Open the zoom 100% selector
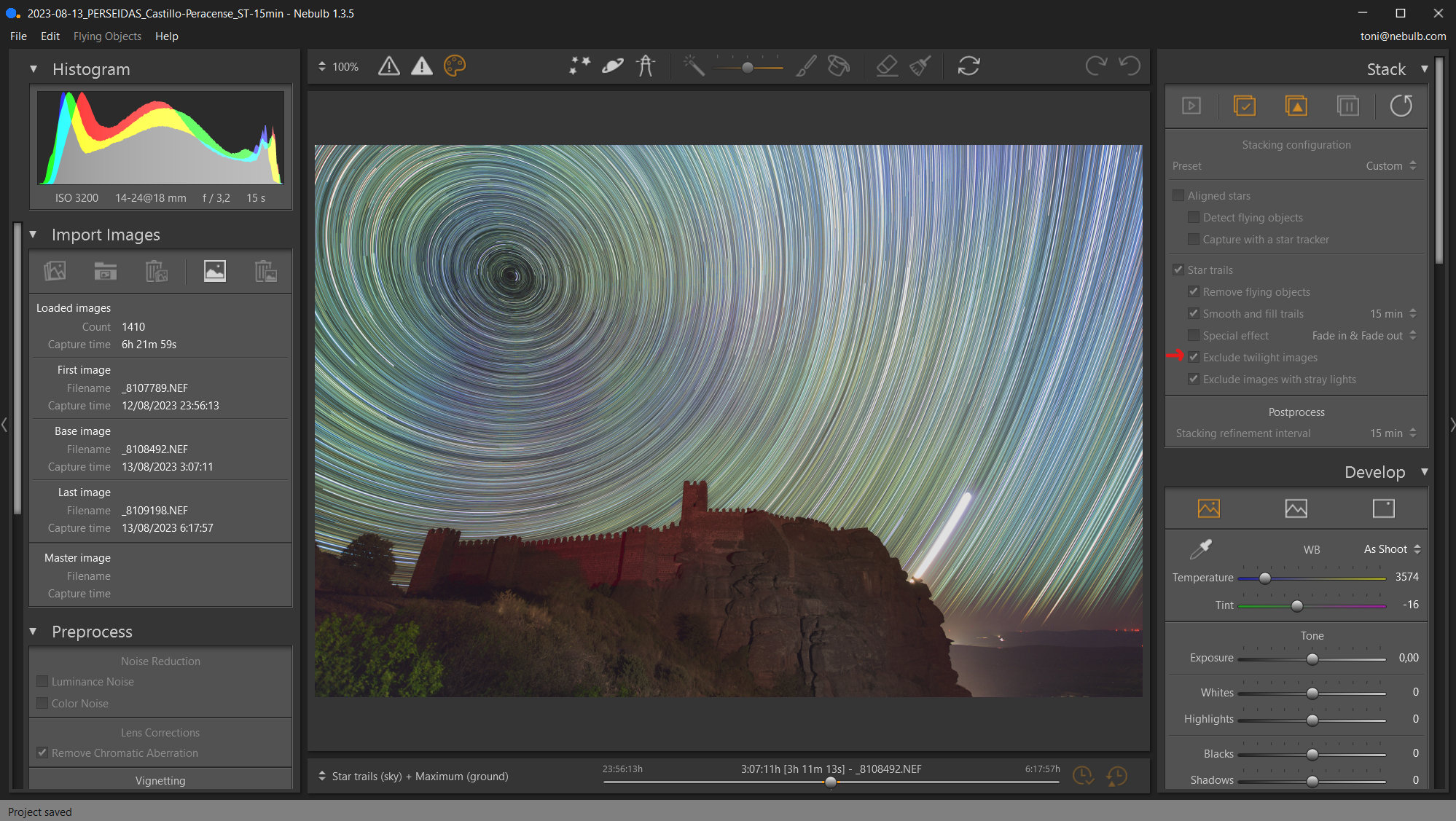This screenshot has height=821, width=1456. (339, 66)
